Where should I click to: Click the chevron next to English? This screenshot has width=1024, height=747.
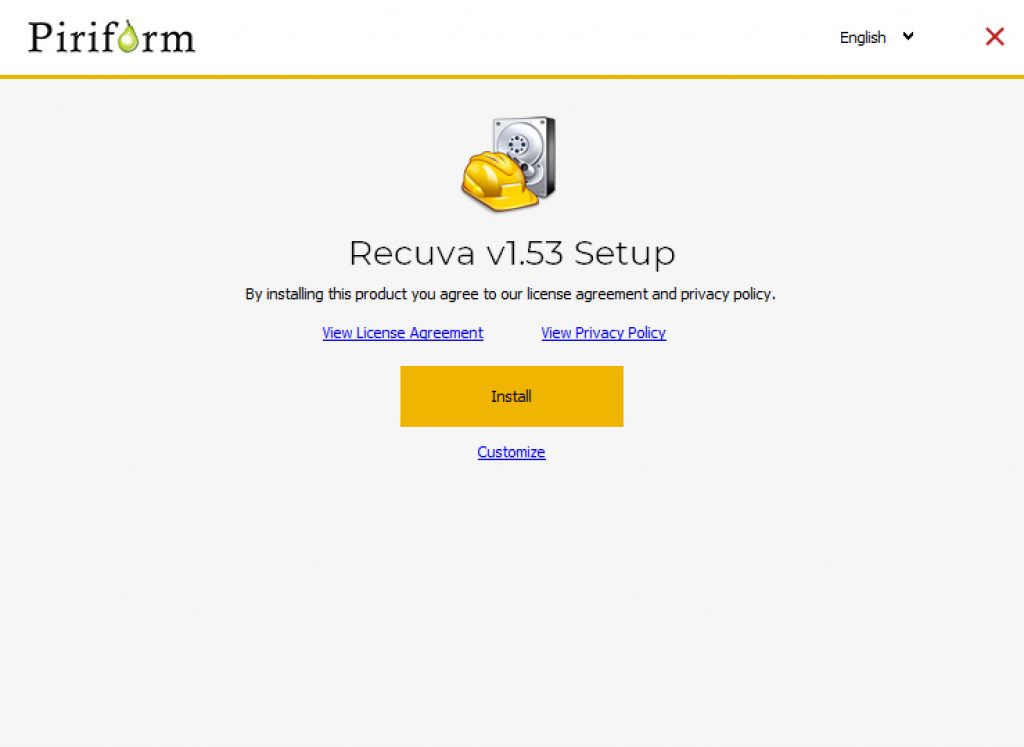point(909,37)
